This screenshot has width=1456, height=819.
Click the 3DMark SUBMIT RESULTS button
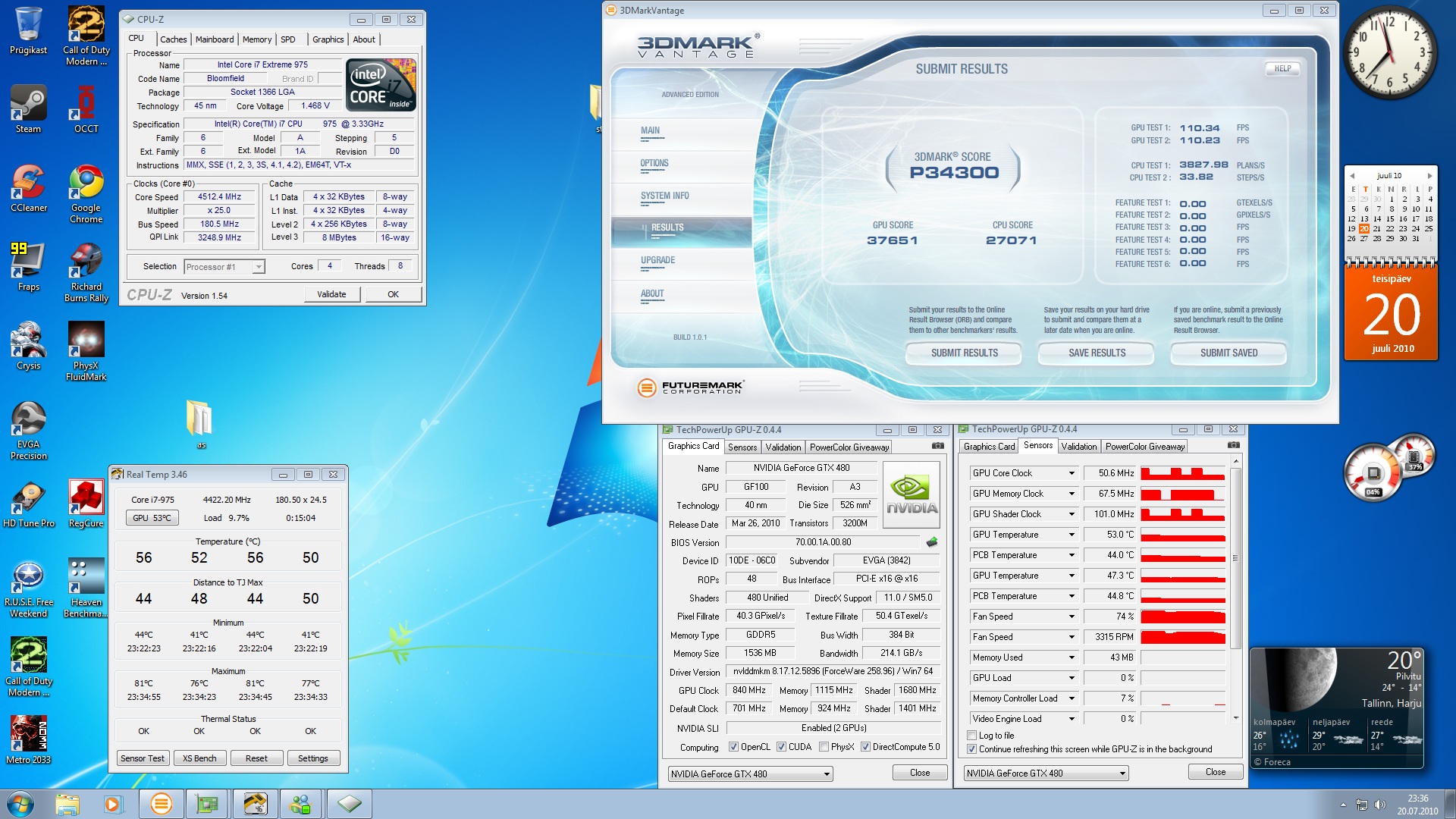click(x=964, y=353)
